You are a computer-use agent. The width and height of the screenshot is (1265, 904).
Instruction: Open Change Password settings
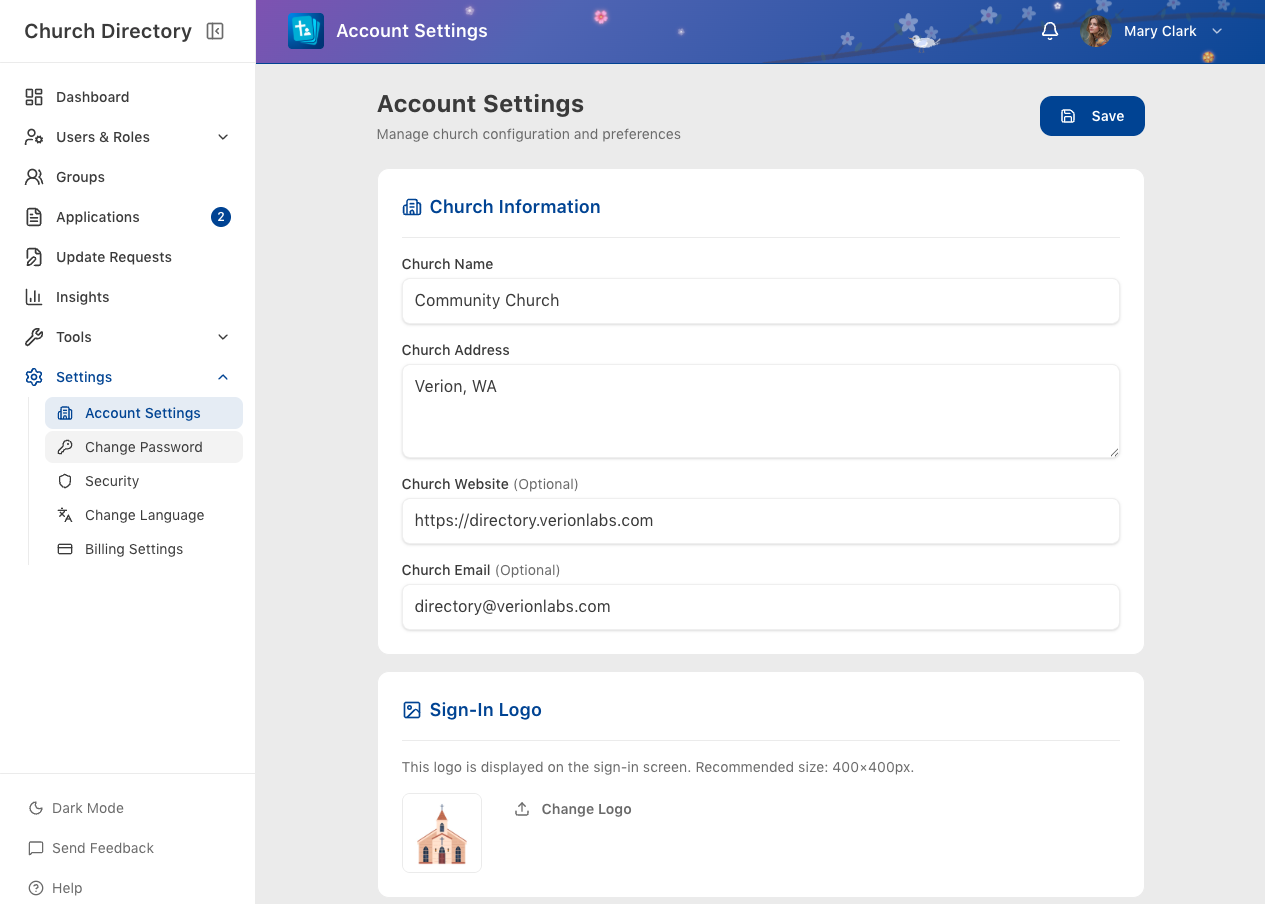144,447
